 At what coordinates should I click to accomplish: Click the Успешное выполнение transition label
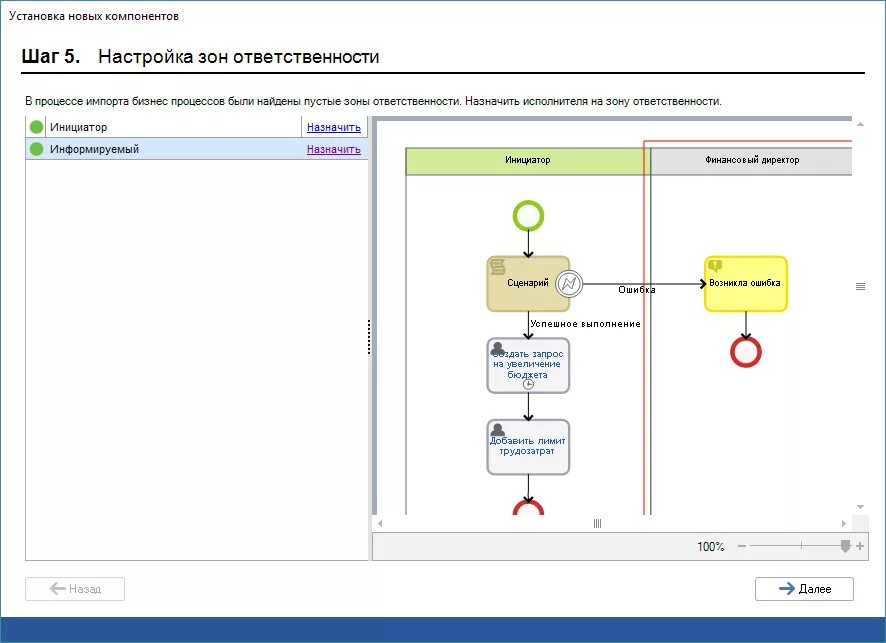click(585, 324)
